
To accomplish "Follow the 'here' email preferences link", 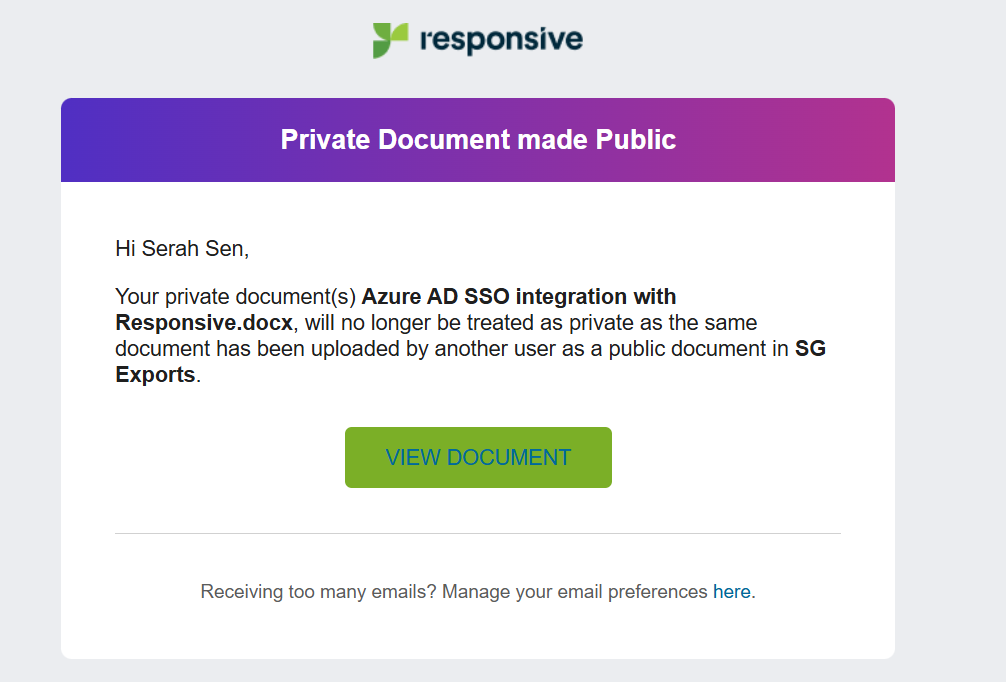I will (x=731, y=592).
